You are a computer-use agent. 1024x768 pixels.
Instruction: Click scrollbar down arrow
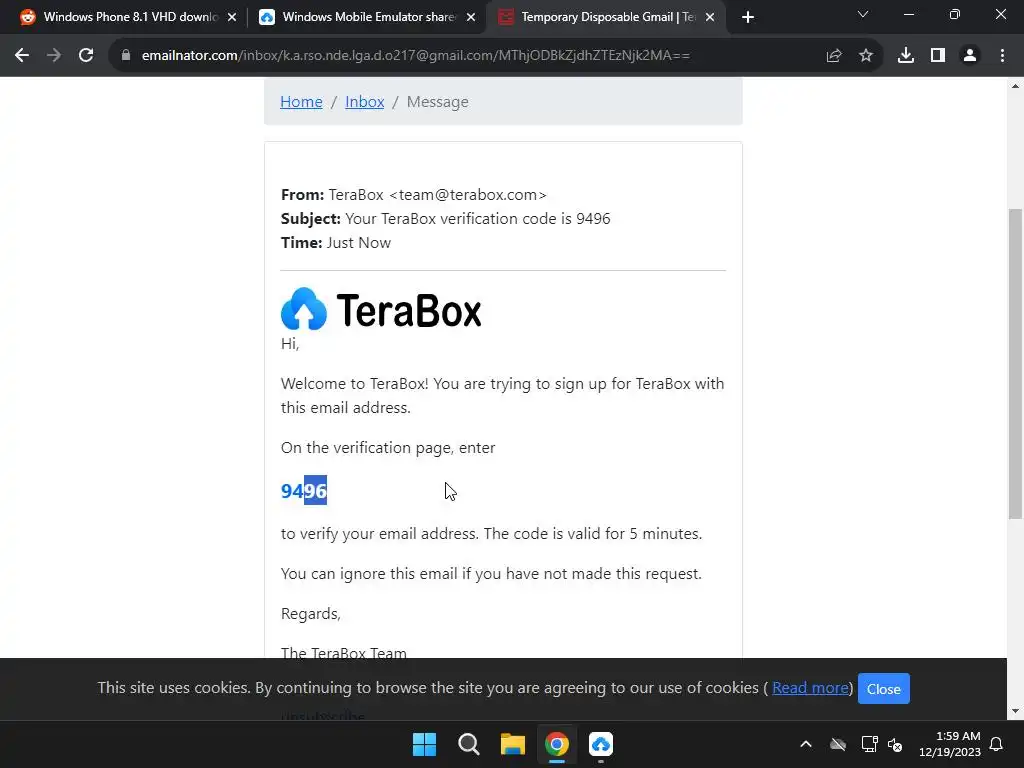click(x=1015, y=711)
